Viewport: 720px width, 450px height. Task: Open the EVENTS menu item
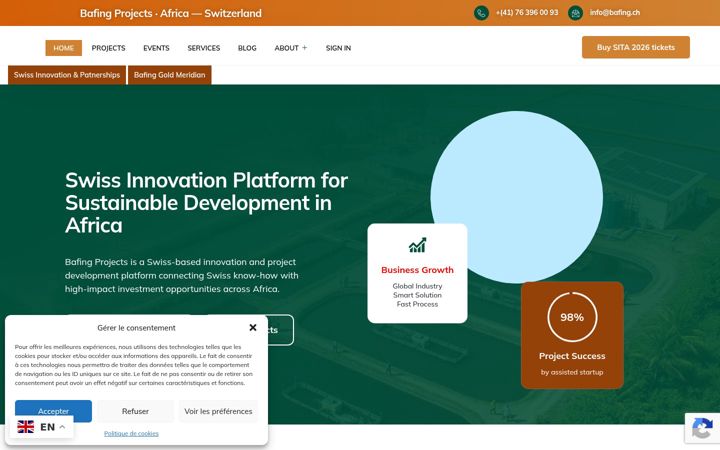click(156, 48)
